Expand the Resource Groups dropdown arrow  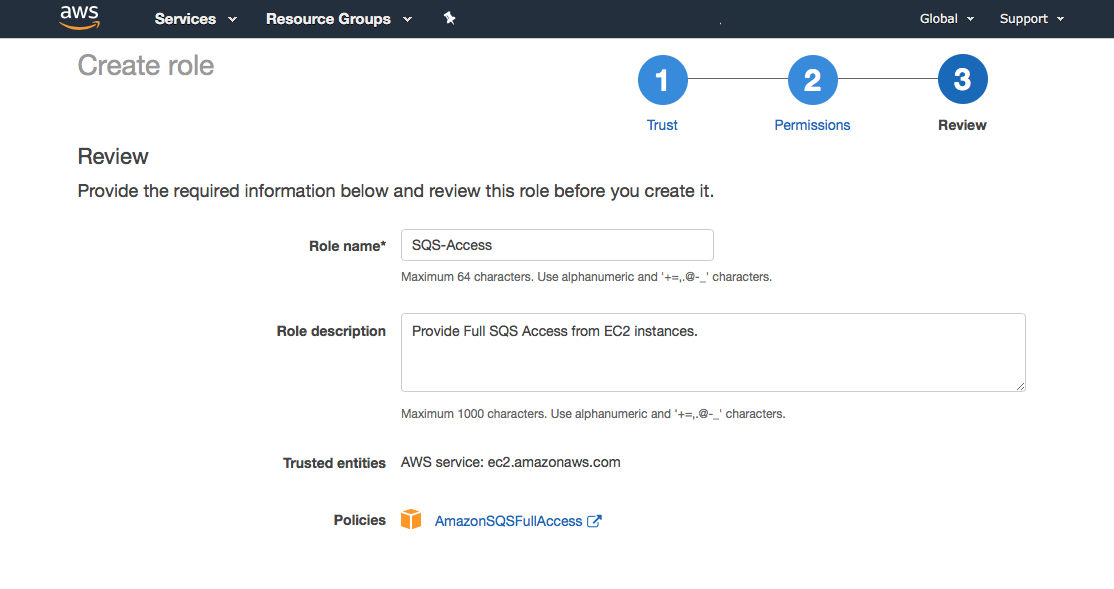click(x=407, y=19)
